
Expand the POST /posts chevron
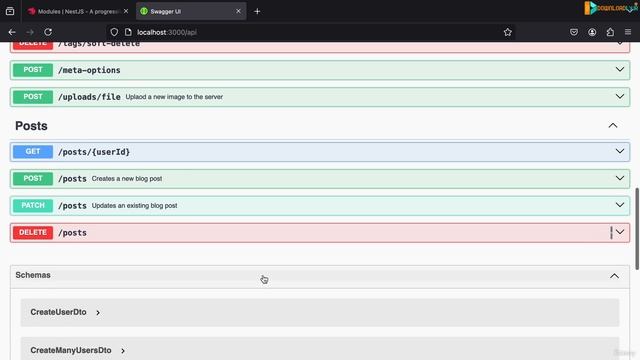pyautogui.click(x=620, y=178)
